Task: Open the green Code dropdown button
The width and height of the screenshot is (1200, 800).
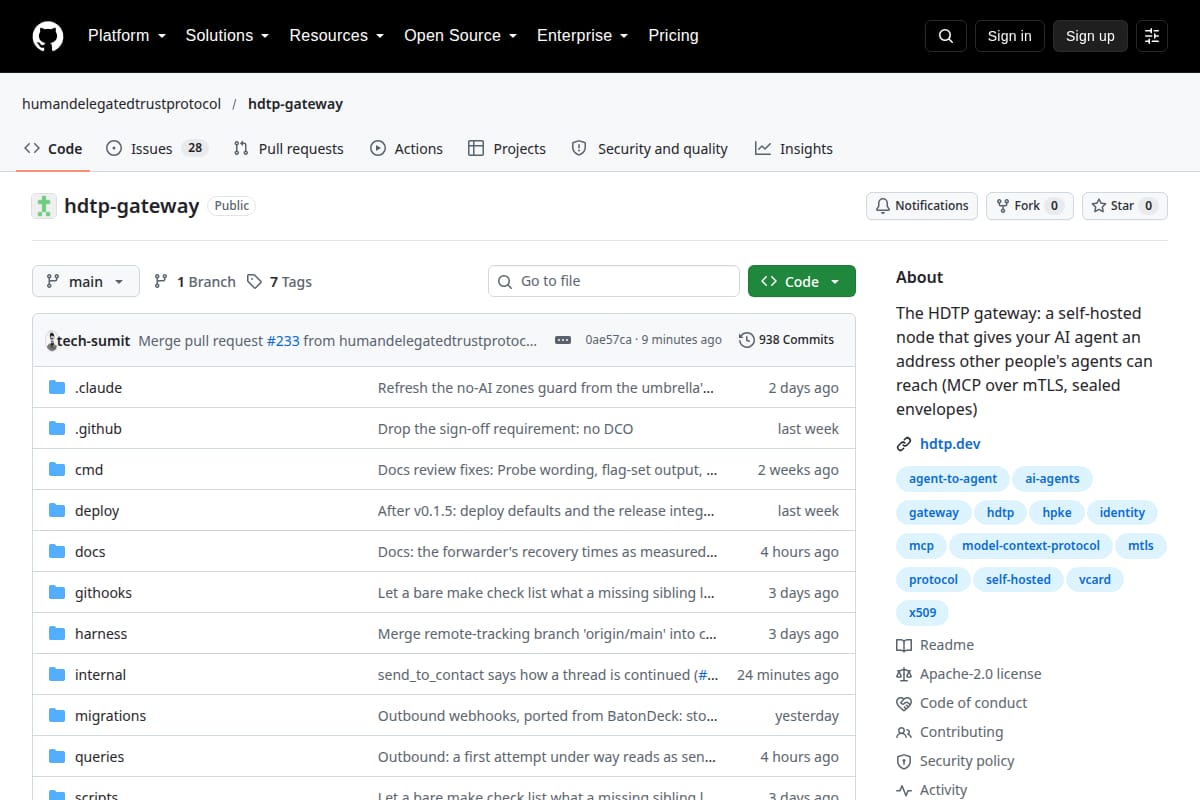Action: [802, 282]
